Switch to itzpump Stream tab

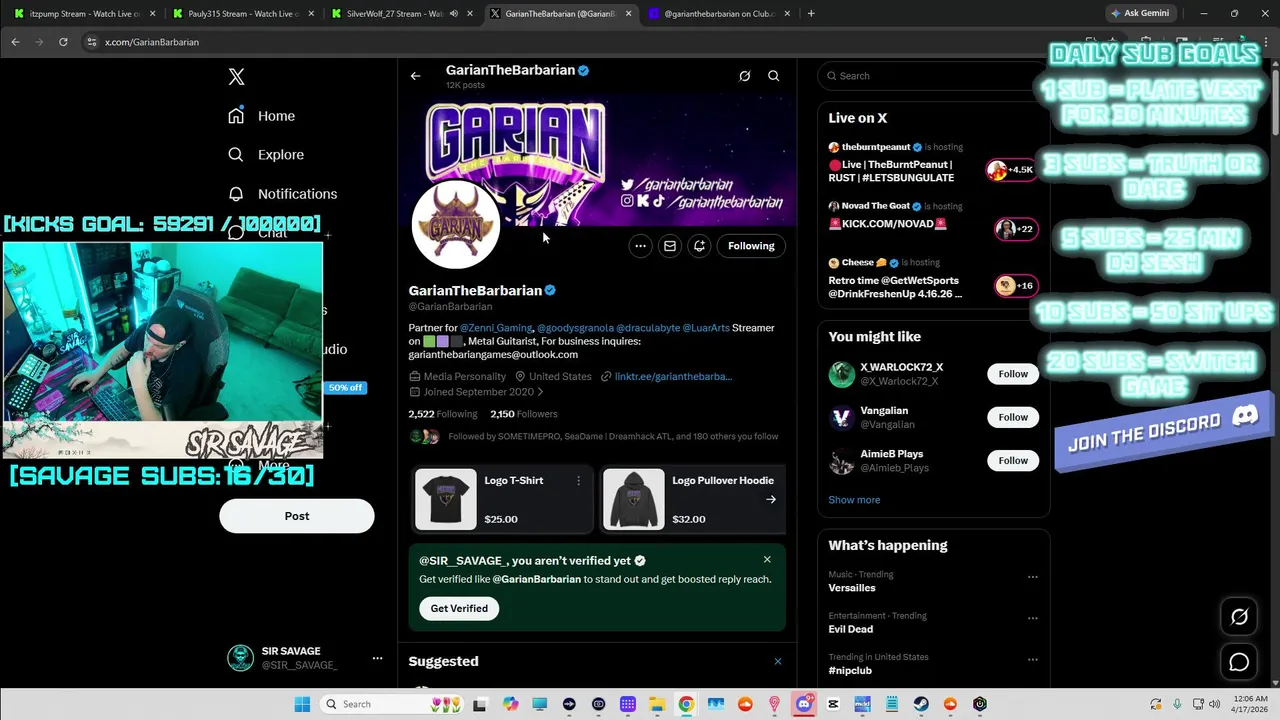(83, 14)
